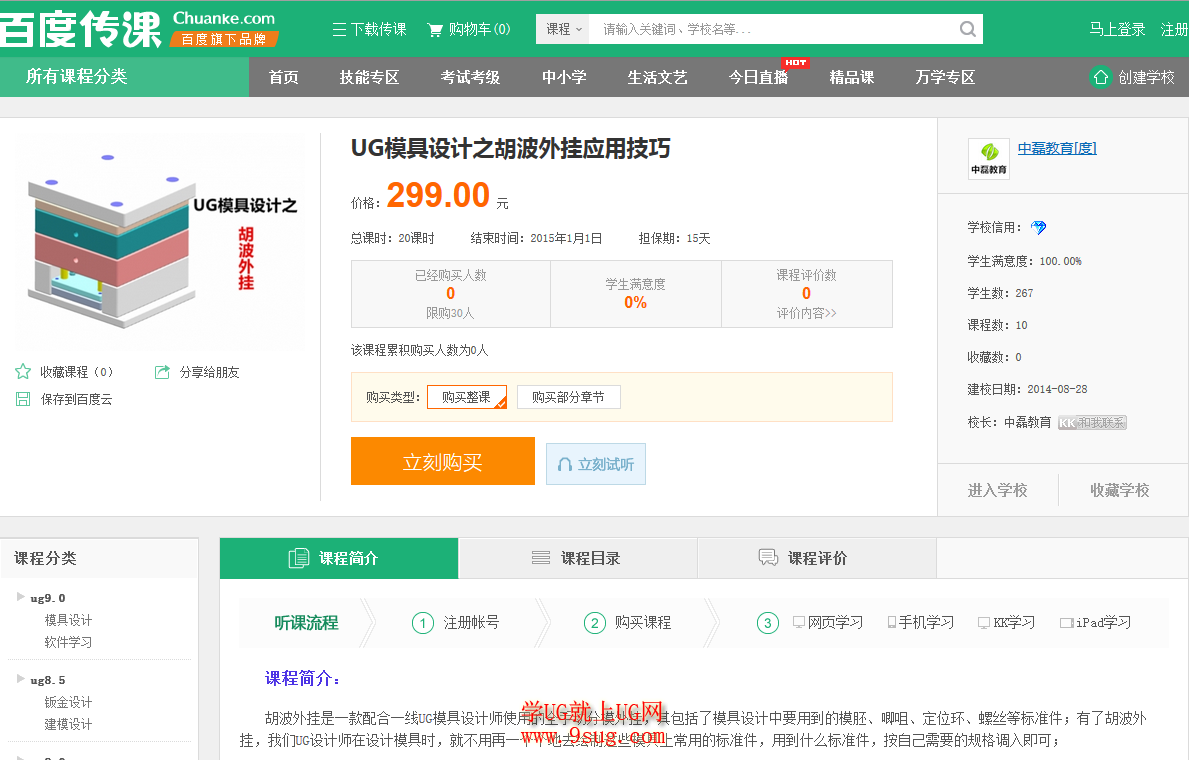Viewport: 1189px width, 760px height.
Task: Open 万学专区 navigation item
Action: tap(945, 77)
